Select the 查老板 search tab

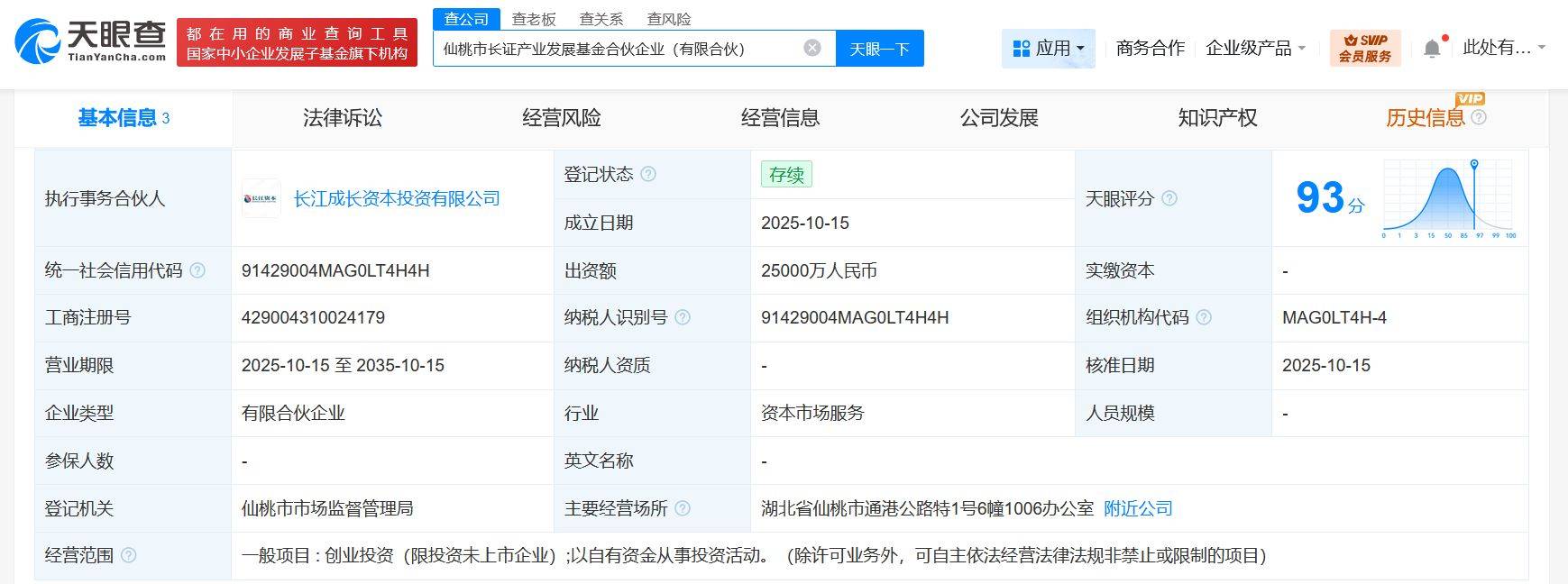[534, 19]
